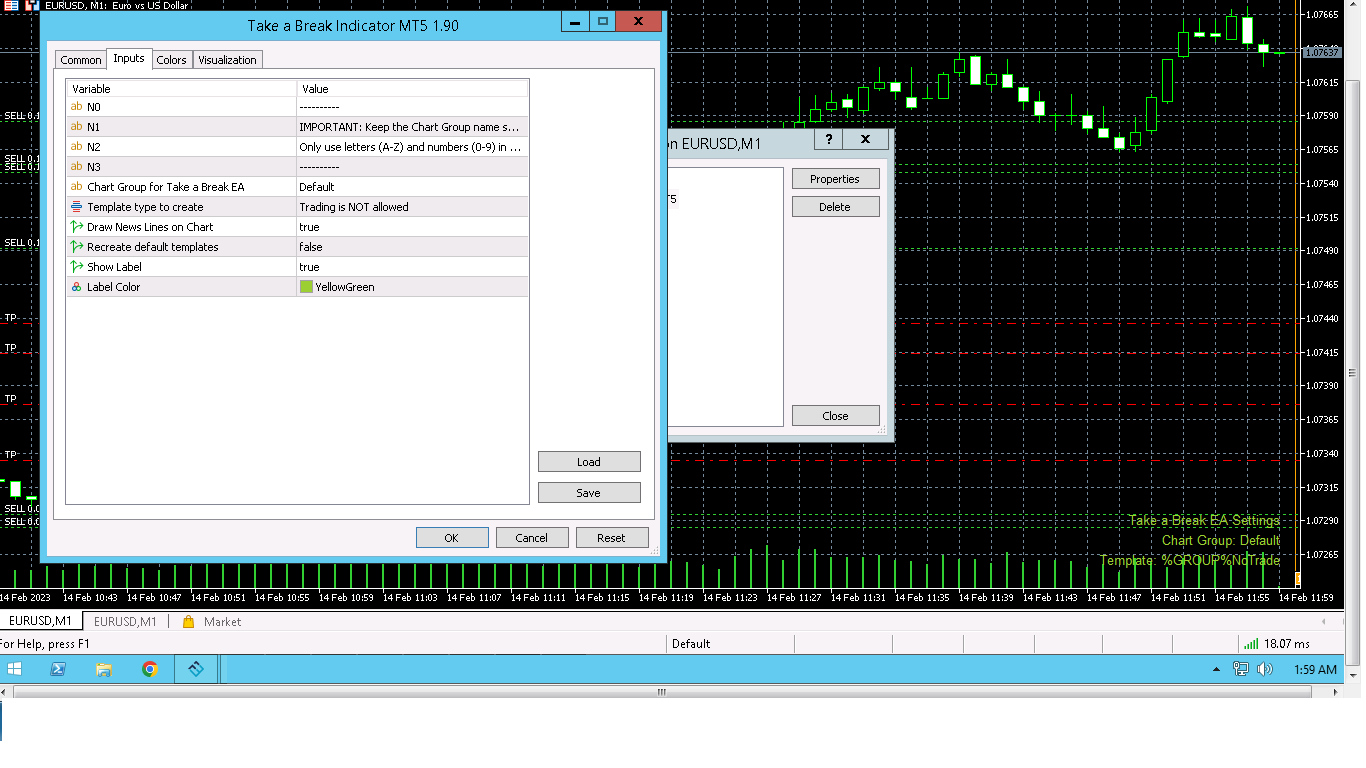Select the N2 value 'Only use letters (A-Z)'

pyautogui.click(x=412, y=147)
